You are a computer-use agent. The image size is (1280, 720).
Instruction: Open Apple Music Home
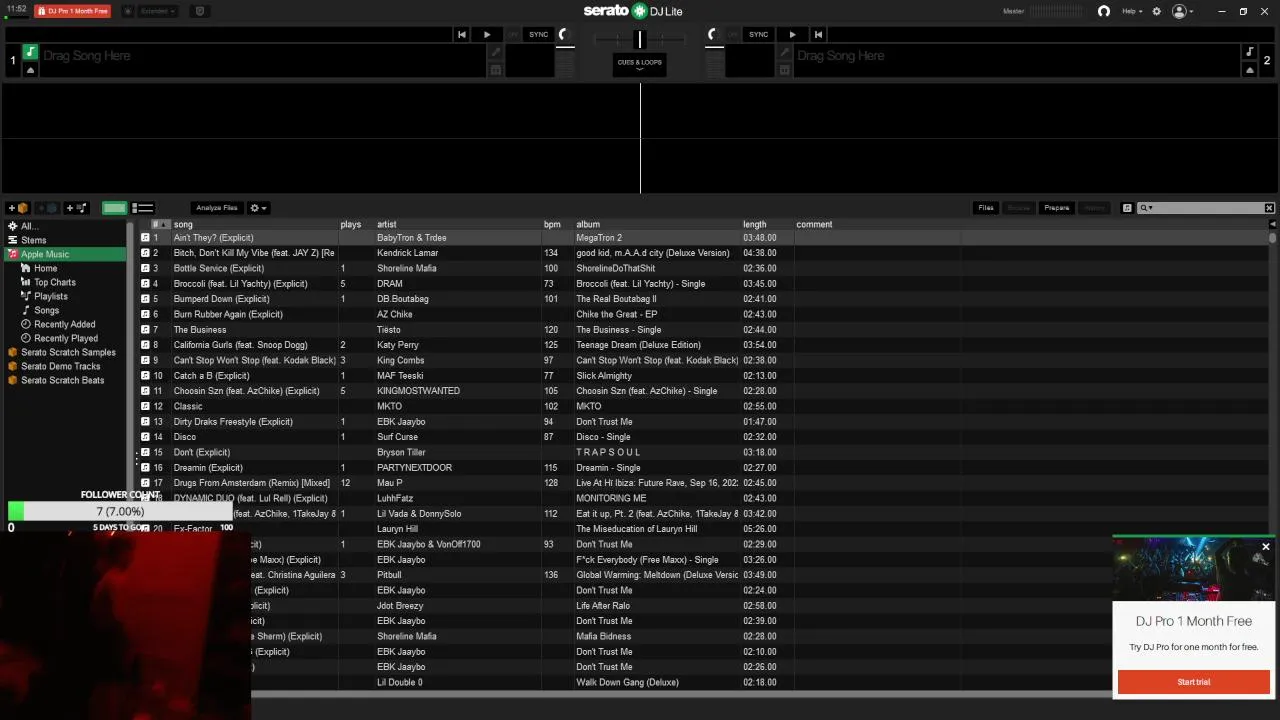[46, 268]
